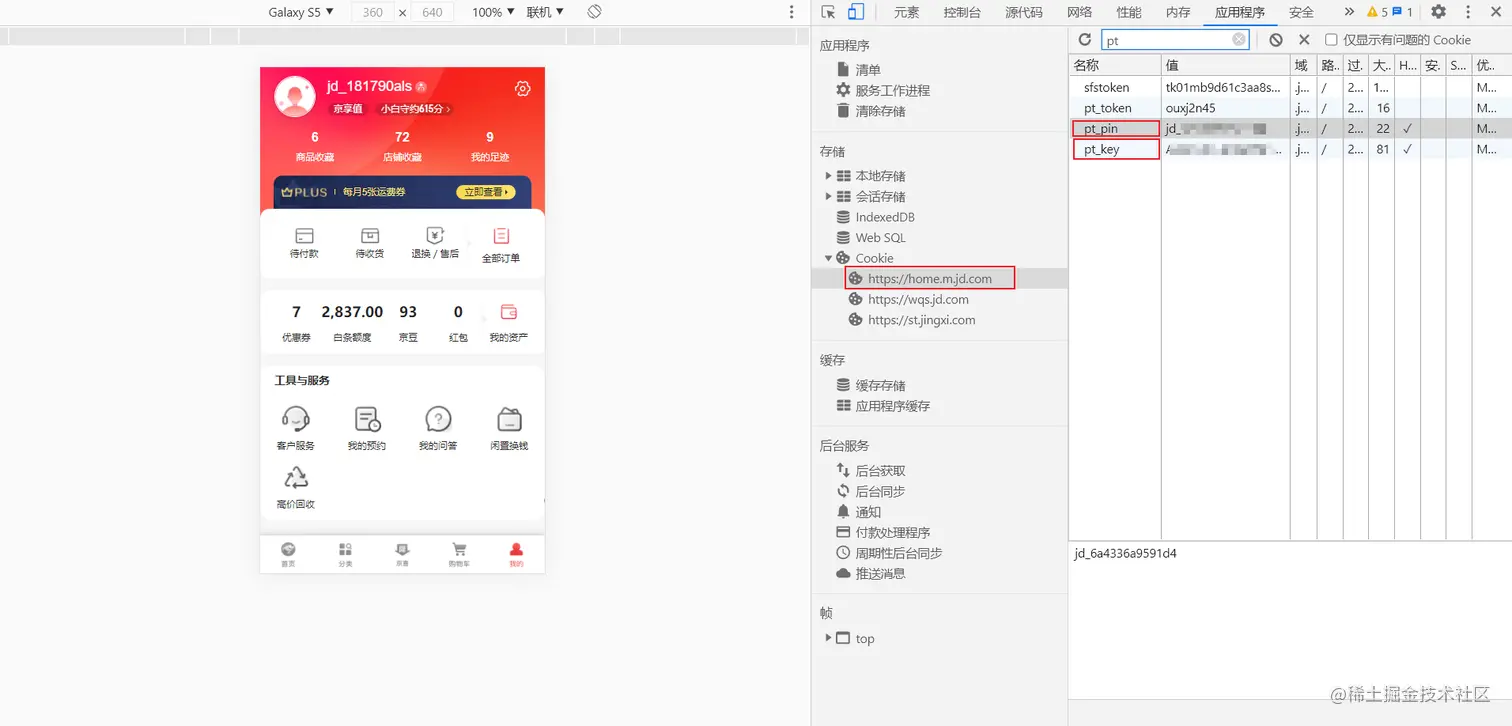Image resolution: width=1512 pixels, height=726 pixels.
Task: Collapse the Cookie tree node
Action: (828, 258)
